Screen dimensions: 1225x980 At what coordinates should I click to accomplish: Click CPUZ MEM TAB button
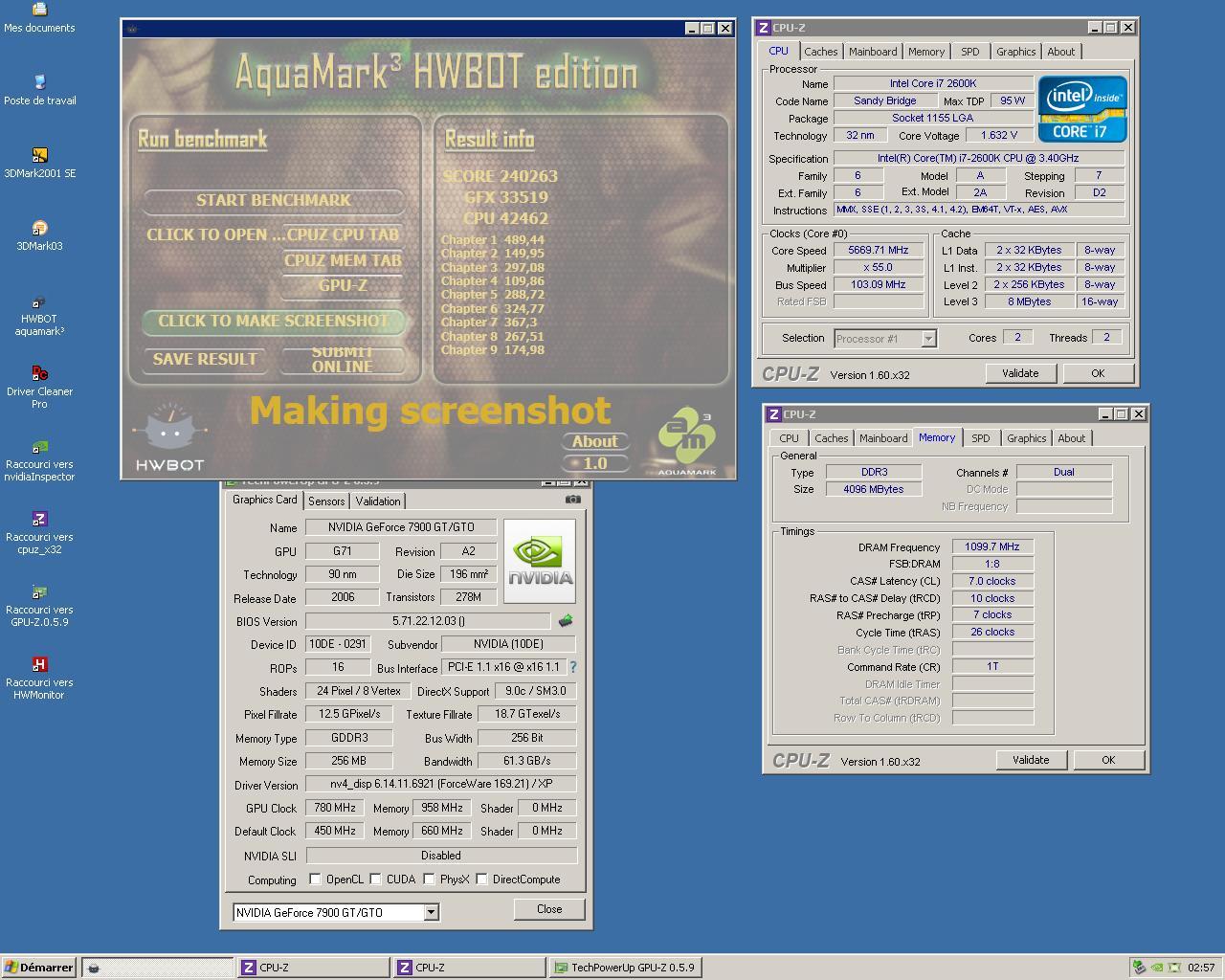pyautogui.click(x=343, y=260)
